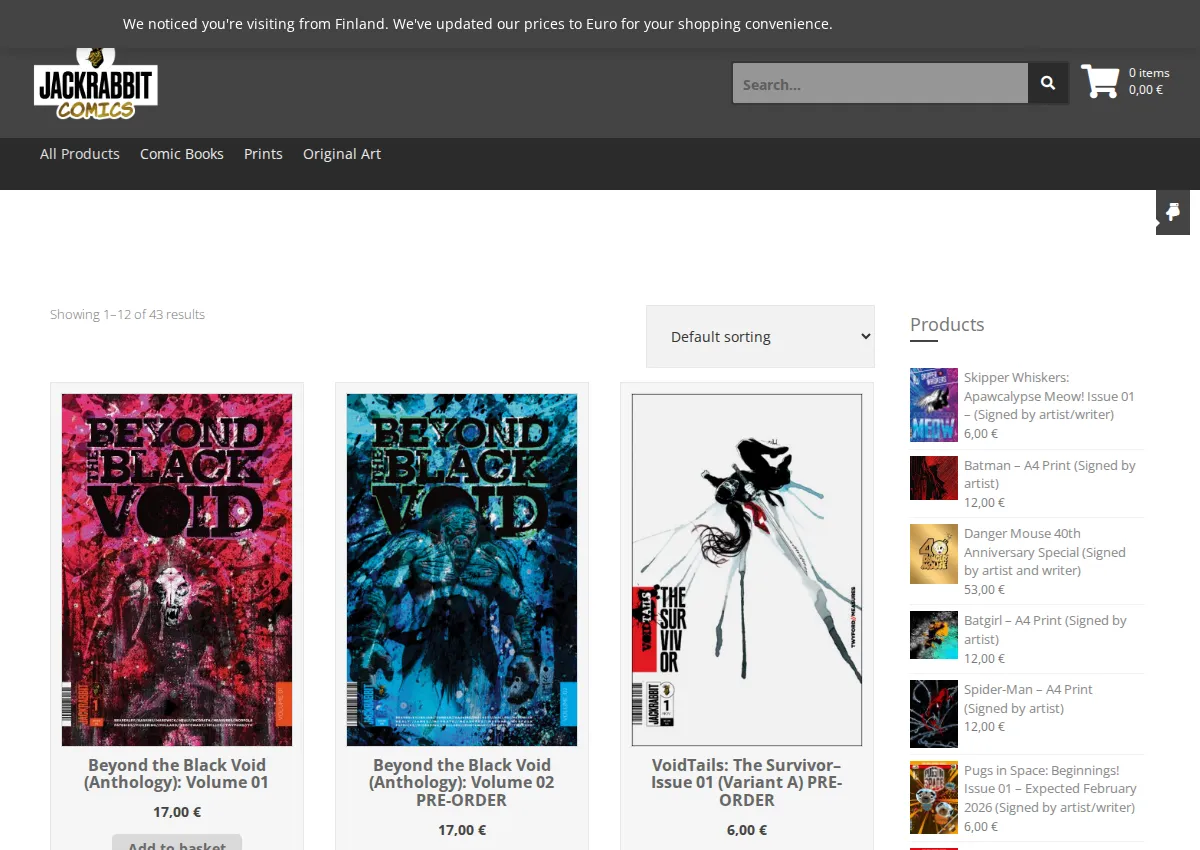Click the 17,00 € price under Volume 02
This screenshot has width=1200, height=850.
coord(462,830)
